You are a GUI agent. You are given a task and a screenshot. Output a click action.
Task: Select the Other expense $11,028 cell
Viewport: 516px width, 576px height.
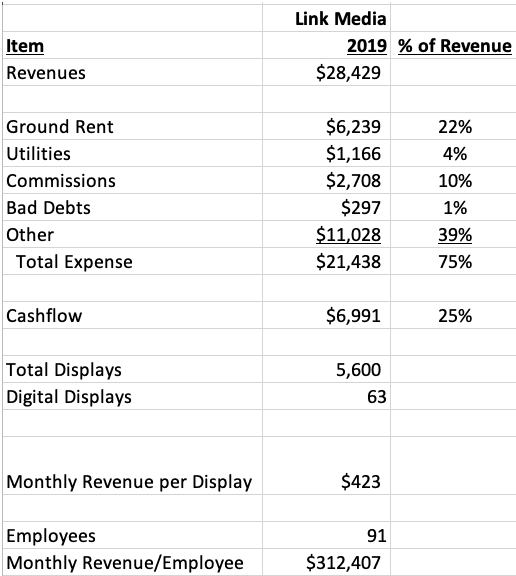tap(326, 234)
